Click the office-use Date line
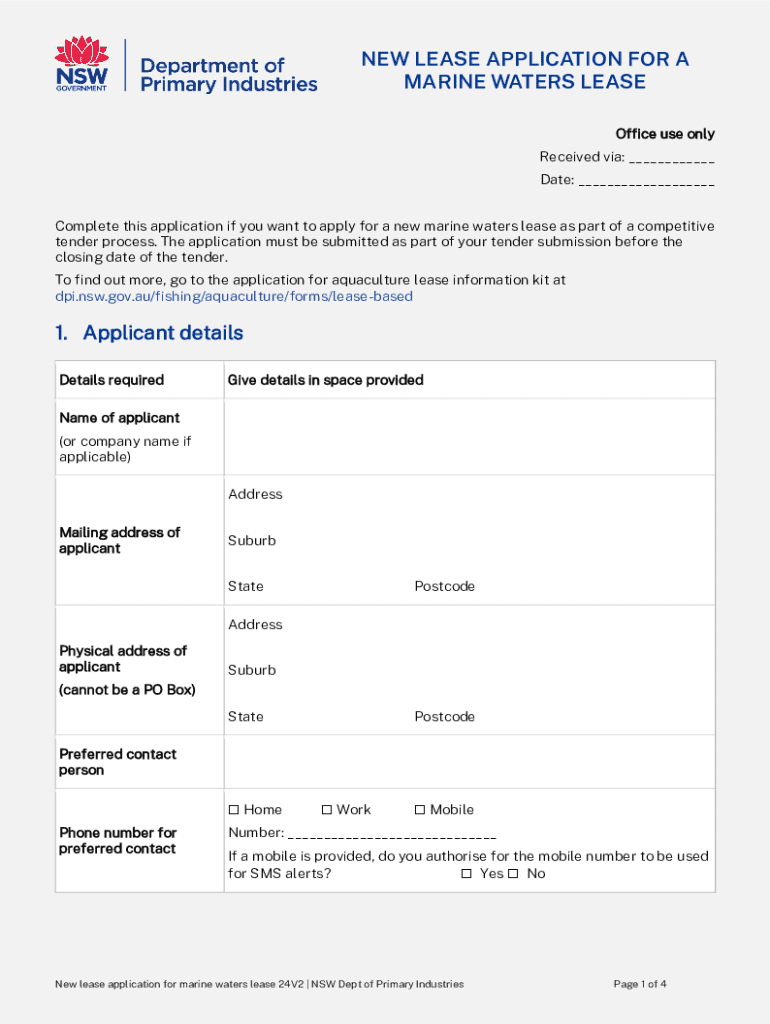Image resolution: width=770 pixels, height=1024 pixels. (646, 181)
